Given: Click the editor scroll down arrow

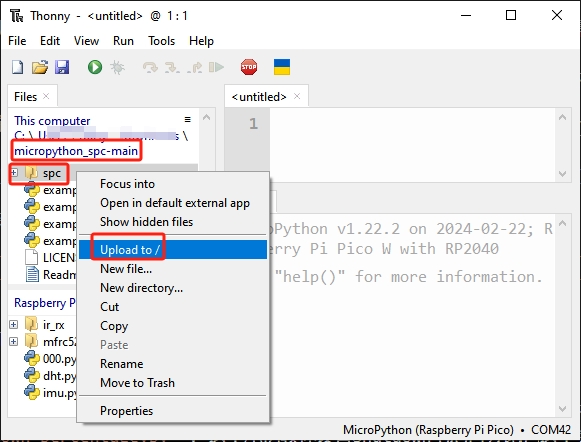Looking at the screenshot, I should click(562, 174).
